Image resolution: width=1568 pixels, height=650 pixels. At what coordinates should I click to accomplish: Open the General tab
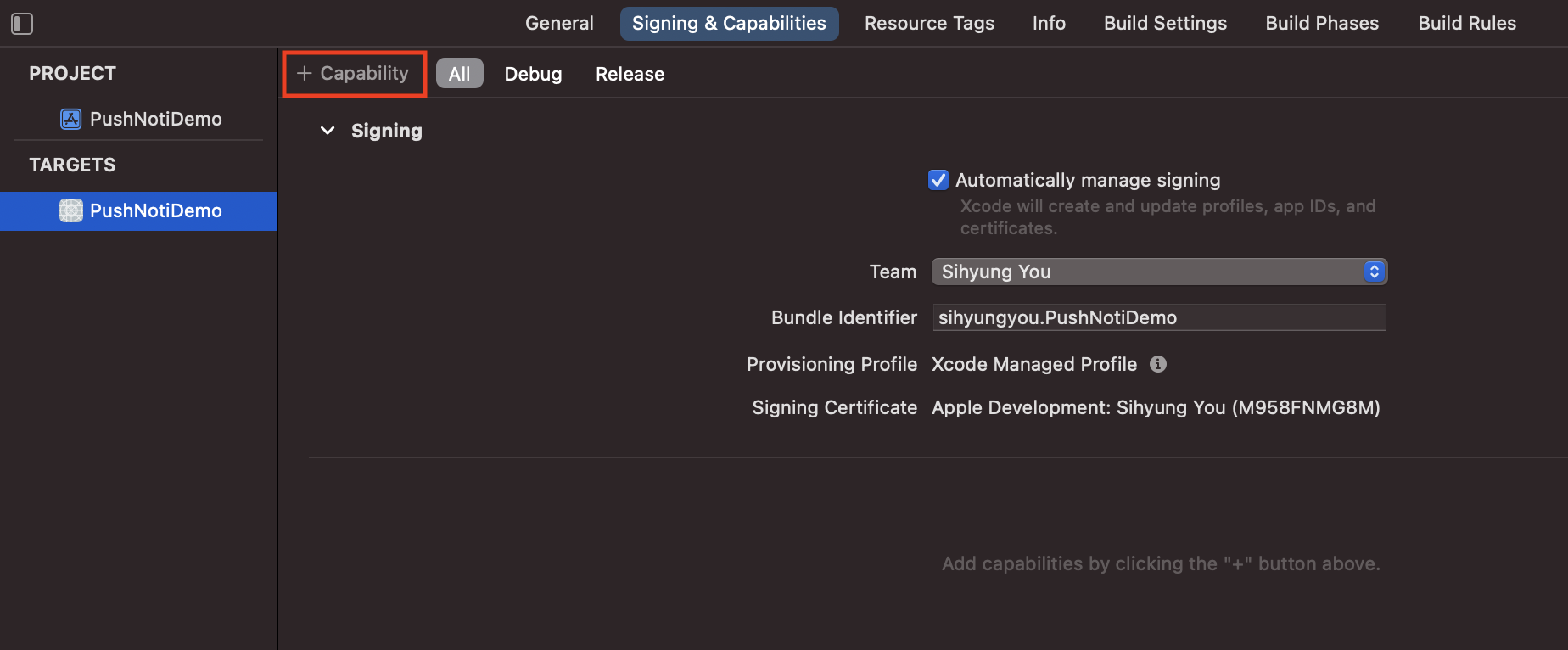tap(559, 24)
